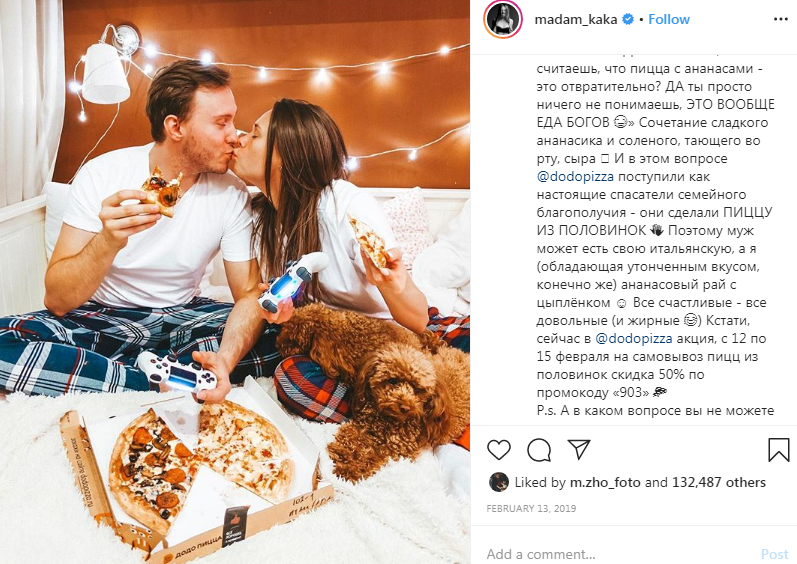
Task: Click the couple's pizza photo
Action: tap(235, 282)
